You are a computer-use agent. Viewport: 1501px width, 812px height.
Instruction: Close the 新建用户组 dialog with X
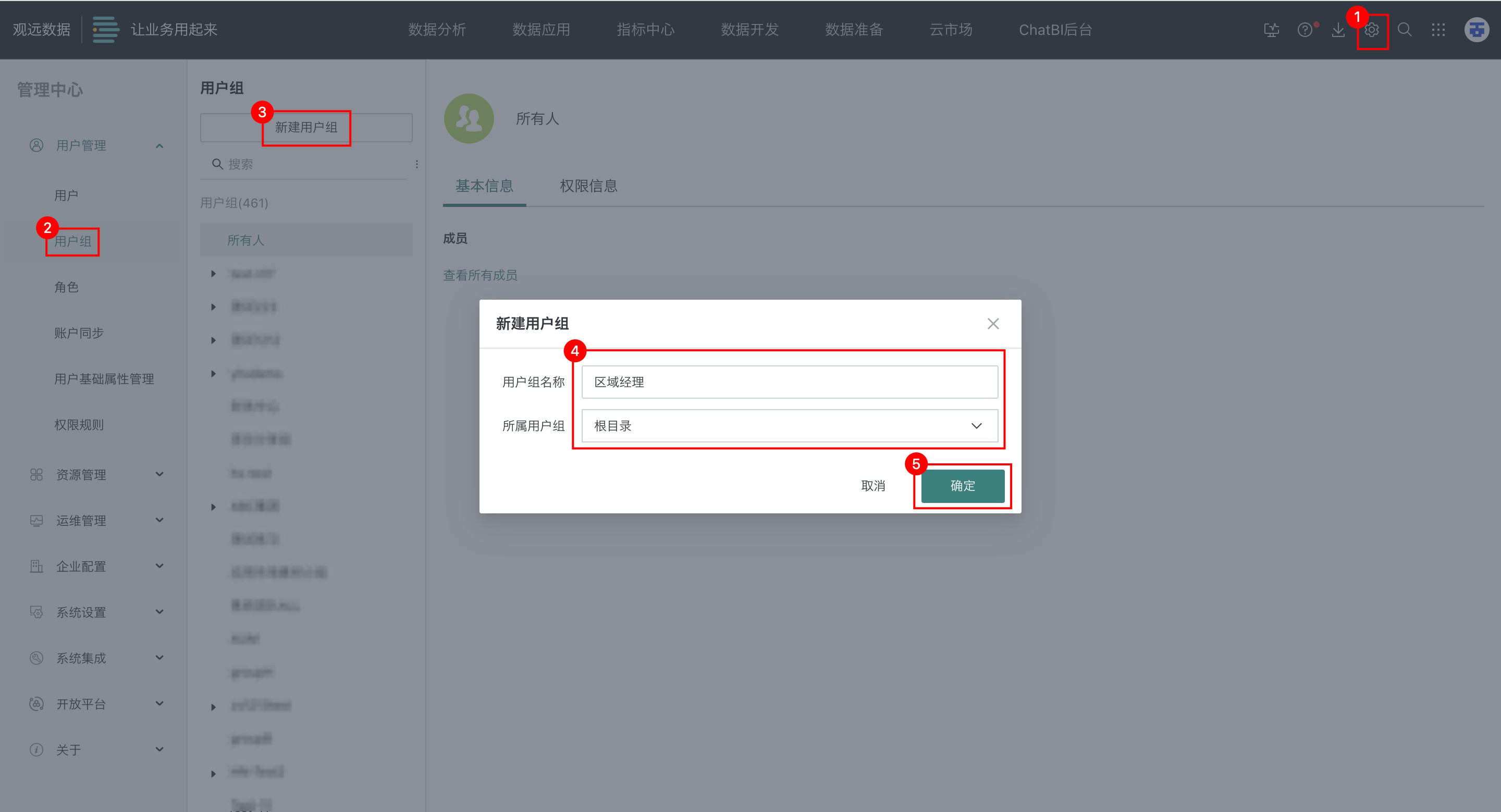pyautogui.click(x=993, y=324)
